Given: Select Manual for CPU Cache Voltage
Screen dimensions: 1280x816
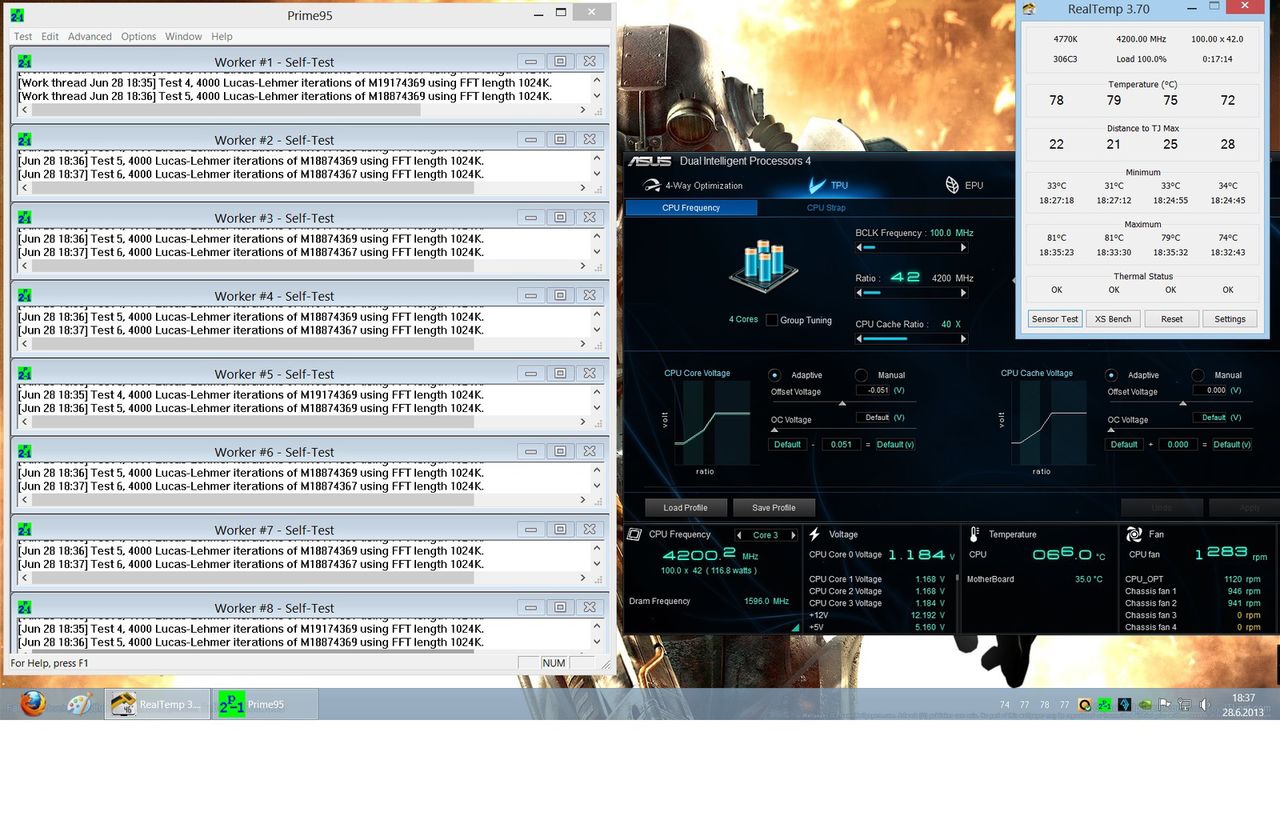Looking at the screenshot, I should click(x=1198, y=375).
